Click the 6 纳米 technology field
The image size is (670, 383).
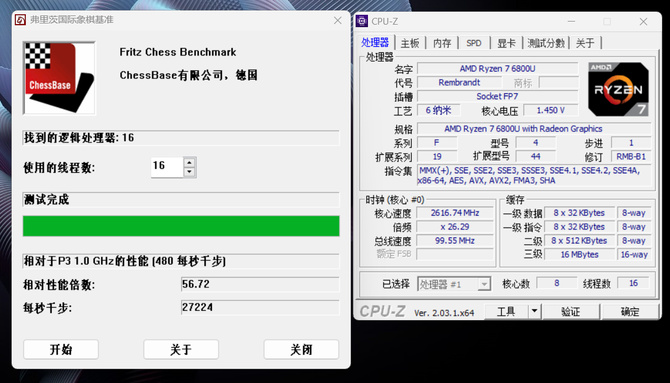pos(438,110)
